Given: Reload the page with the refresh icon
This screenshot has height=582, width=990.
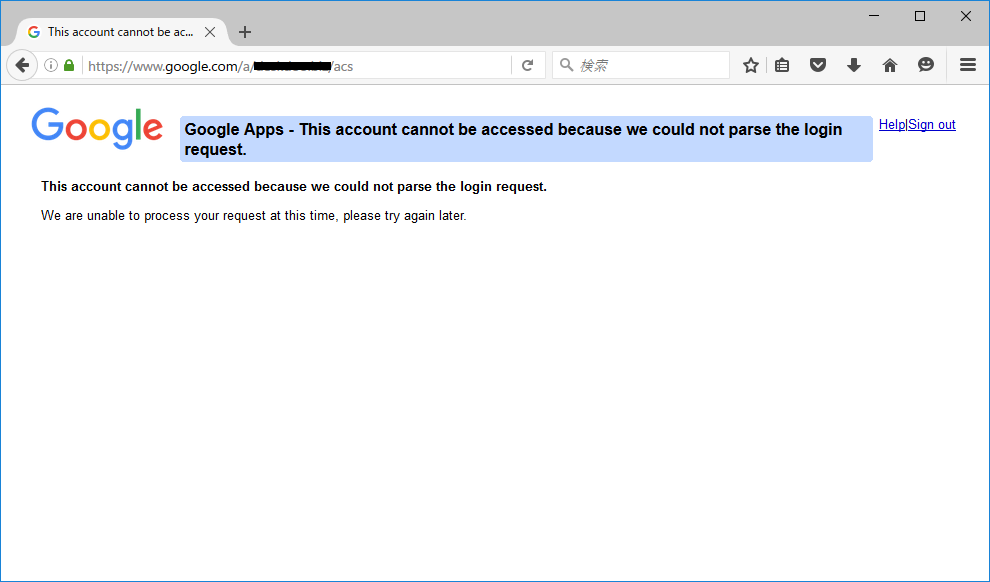Looking at the screenshot, I should point(528,65).
